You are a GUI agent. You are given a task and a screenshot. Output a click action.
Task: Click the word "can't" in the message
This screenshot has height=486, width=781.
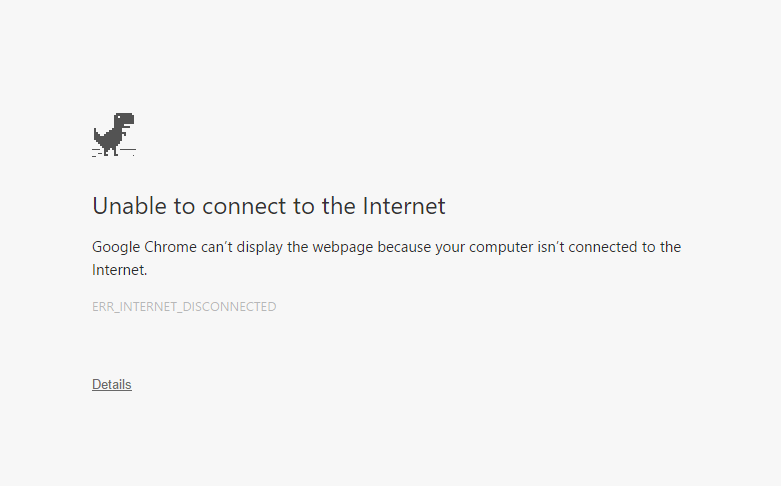(x=220, y=247)
